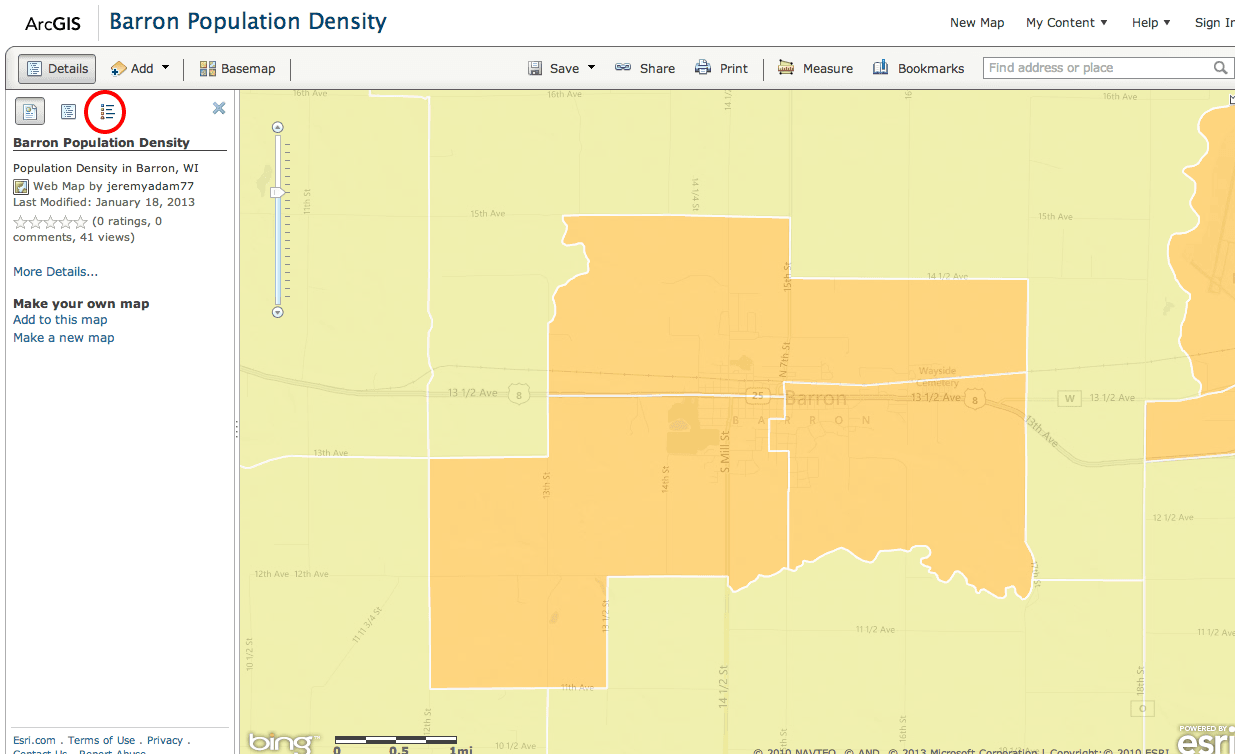
Task: Focus the Find address or place field
Action: (1095, 68)
